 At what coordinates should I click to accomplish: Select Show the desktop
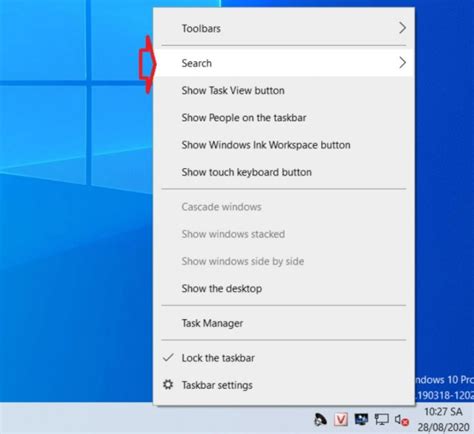[x=284, y=288]
